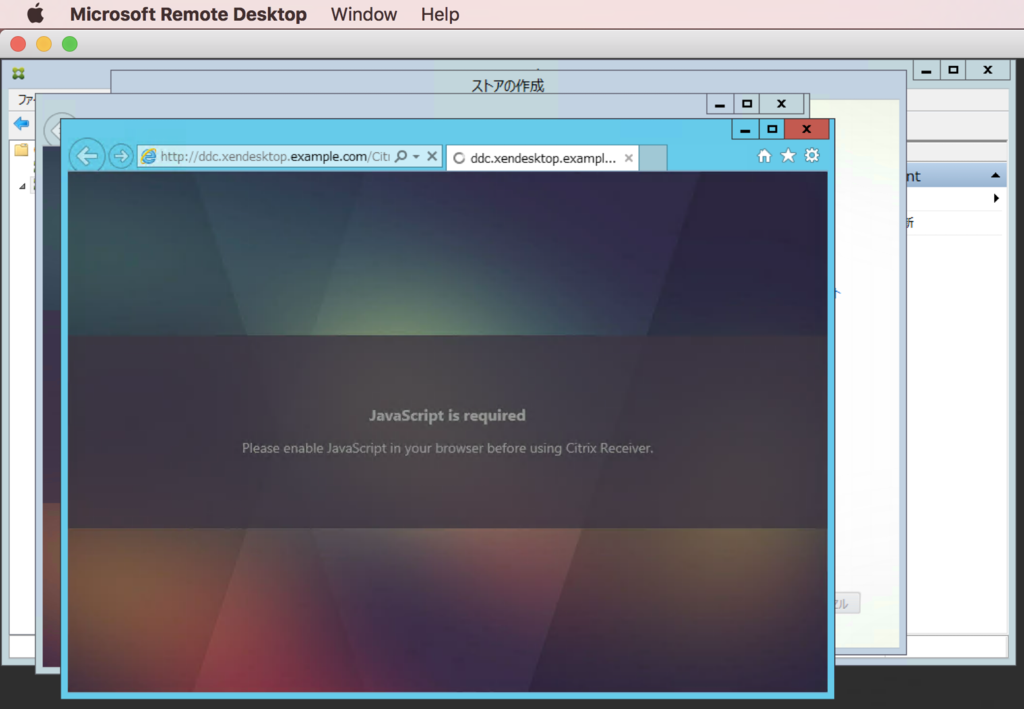Minimize Remote Desktop window with yellow button
Viewport: 1024px width, 709px height.
point(44,44)
